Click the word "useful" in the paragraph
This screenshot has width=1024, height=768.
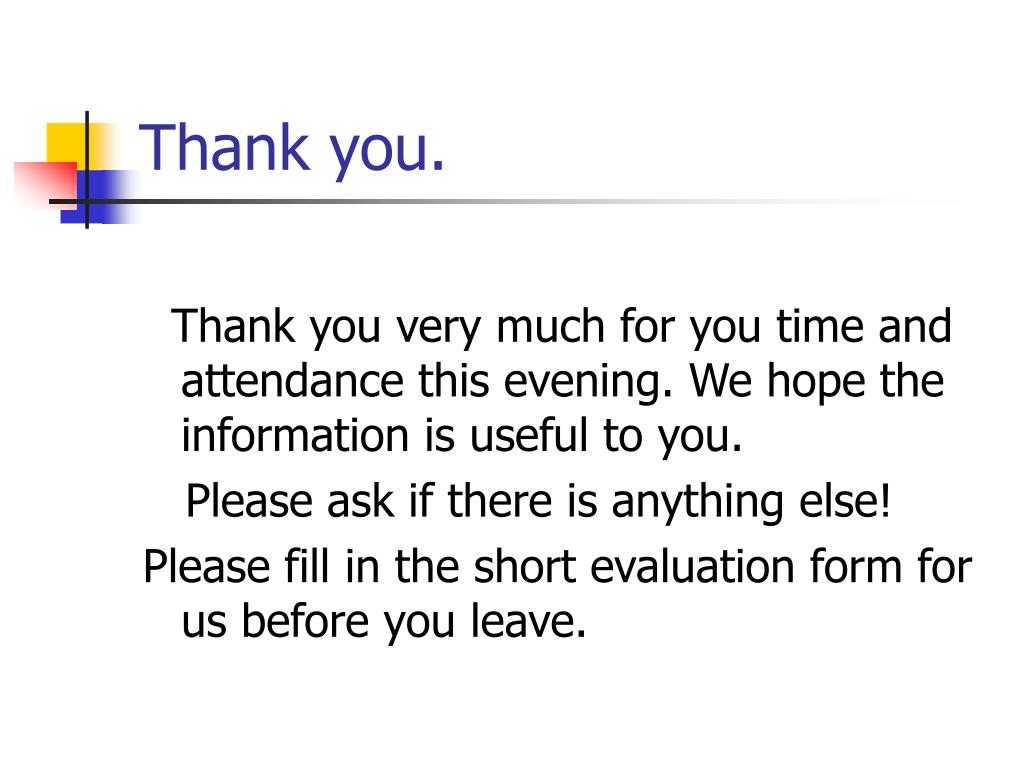[529, 436]
